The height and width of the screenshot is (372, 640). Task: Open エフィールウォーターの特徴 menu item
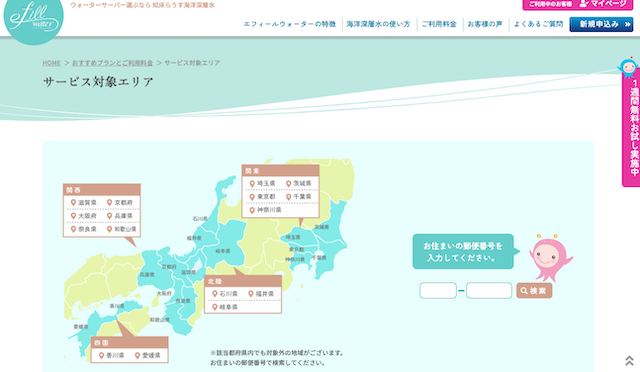289,24
